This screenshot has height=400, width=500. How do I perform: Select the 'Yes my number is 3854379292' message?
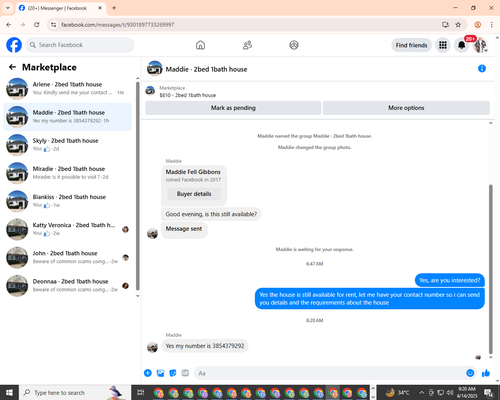pos(205,346)
